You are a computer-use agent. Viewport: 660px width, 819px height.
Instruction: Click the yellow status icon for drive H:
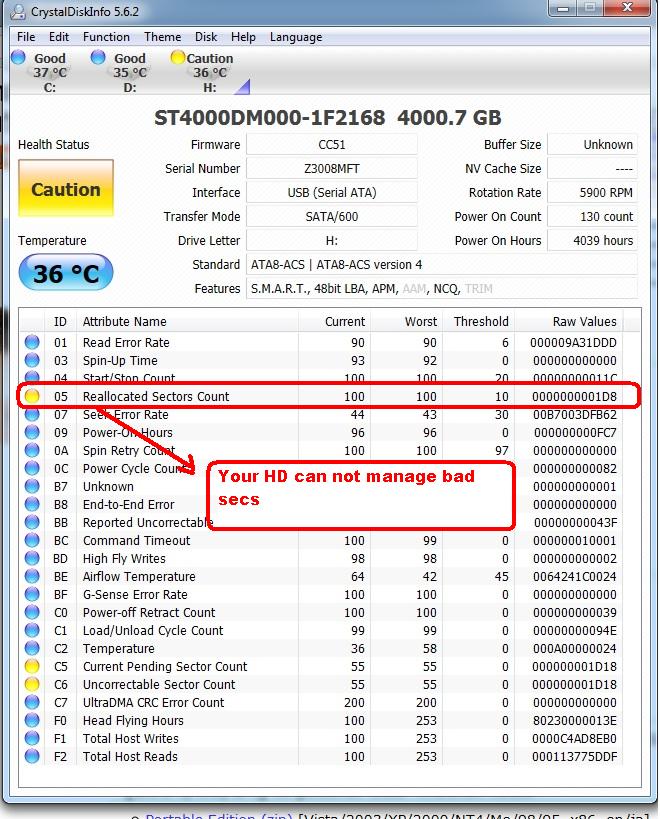[178, 57]
